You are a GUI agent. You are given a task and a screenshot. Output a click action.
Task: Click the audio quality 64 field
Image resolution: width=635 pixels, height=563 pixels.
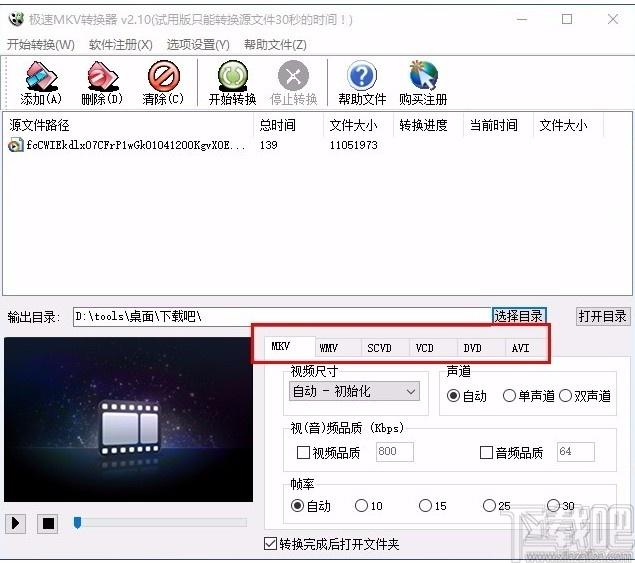575,452
